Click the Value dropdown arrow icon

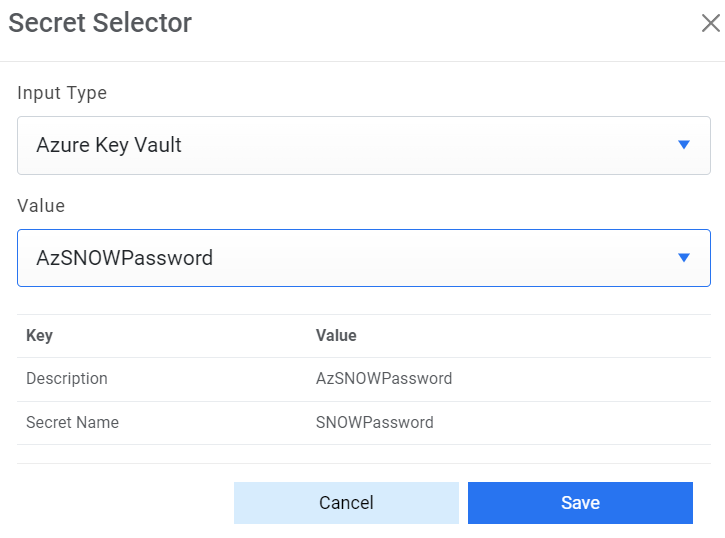[x=684, y=258]
